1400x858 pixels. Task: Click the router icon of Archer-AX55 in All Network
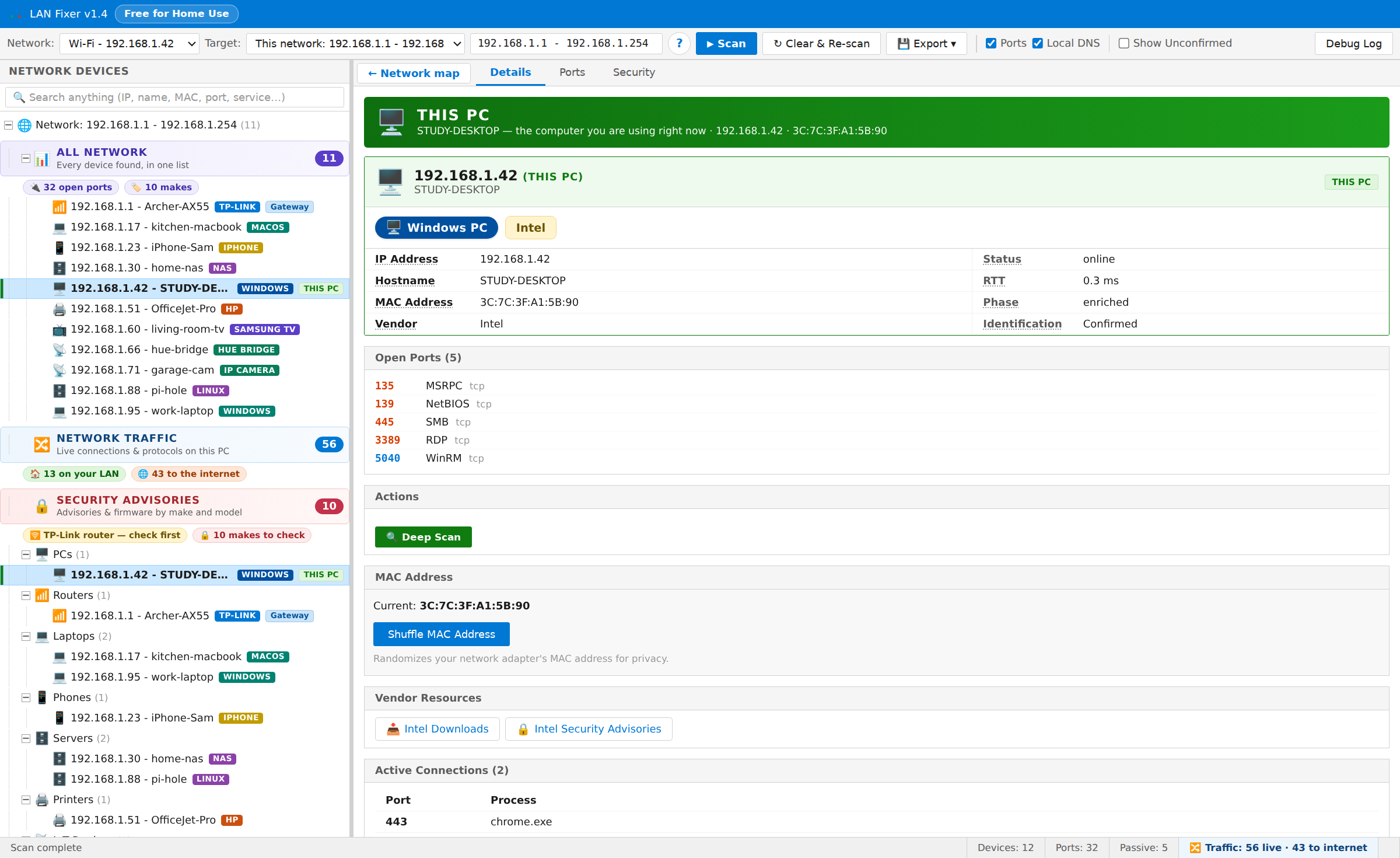click(60, 207)
